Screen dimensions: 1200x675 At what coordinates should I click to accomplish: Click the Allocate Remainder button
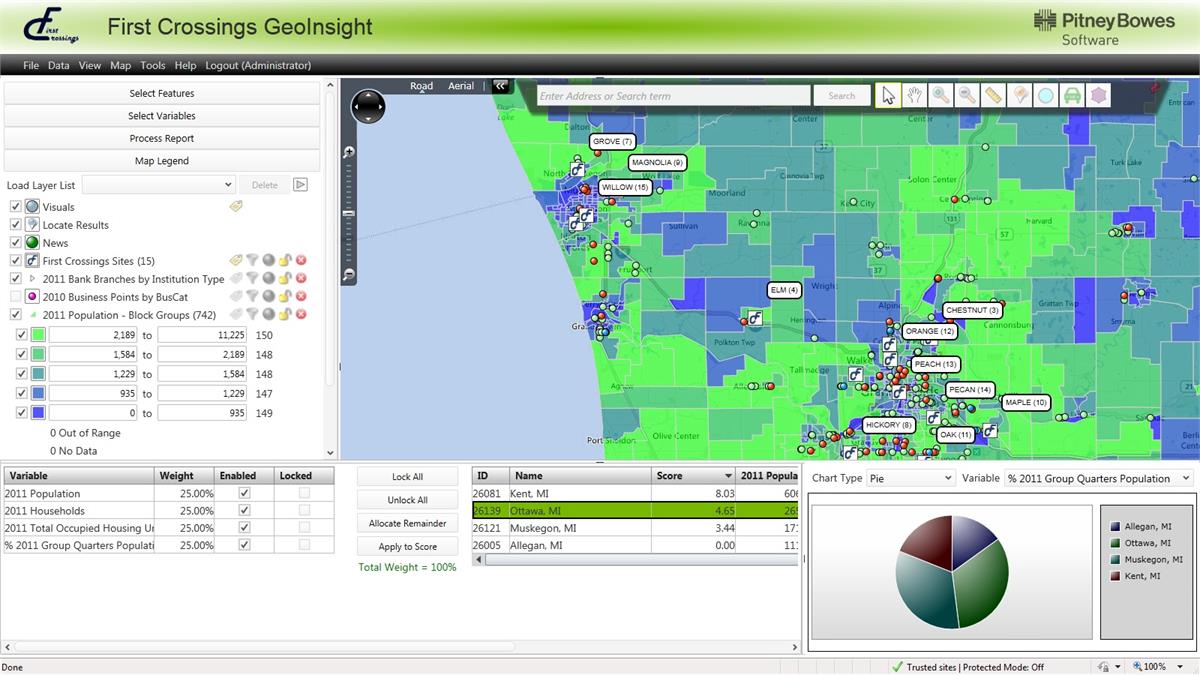pos(407,523)
